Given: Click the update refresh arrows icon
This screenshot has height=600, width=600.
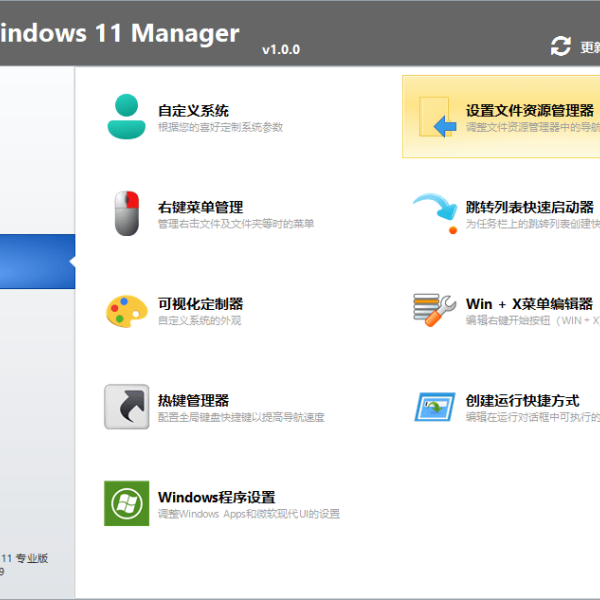Looking at the screenshot, I should pyautogui.click(x=561, y=46).
